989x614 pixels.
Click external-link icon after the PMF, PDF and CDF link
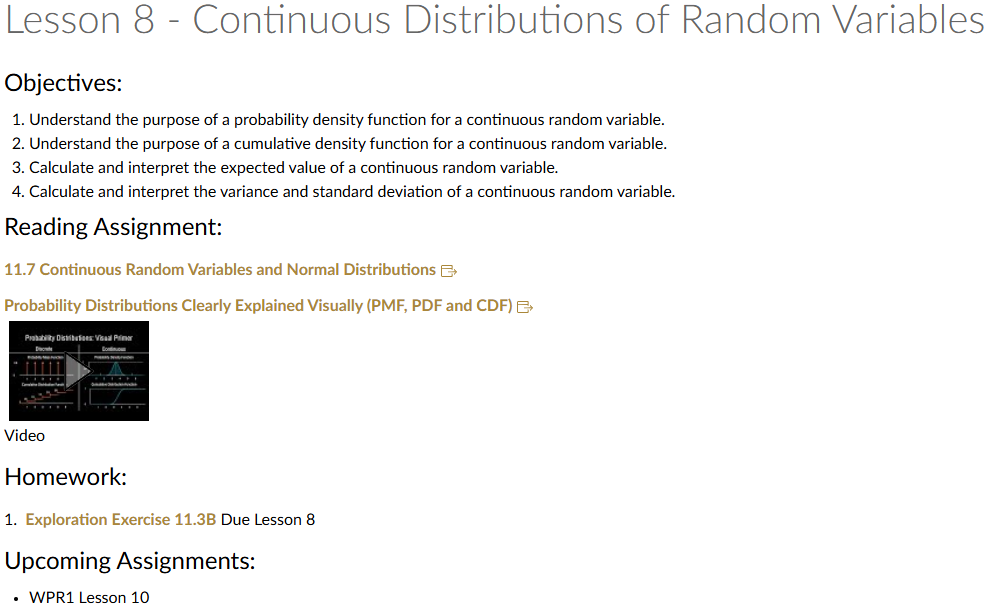coord(525,306)
